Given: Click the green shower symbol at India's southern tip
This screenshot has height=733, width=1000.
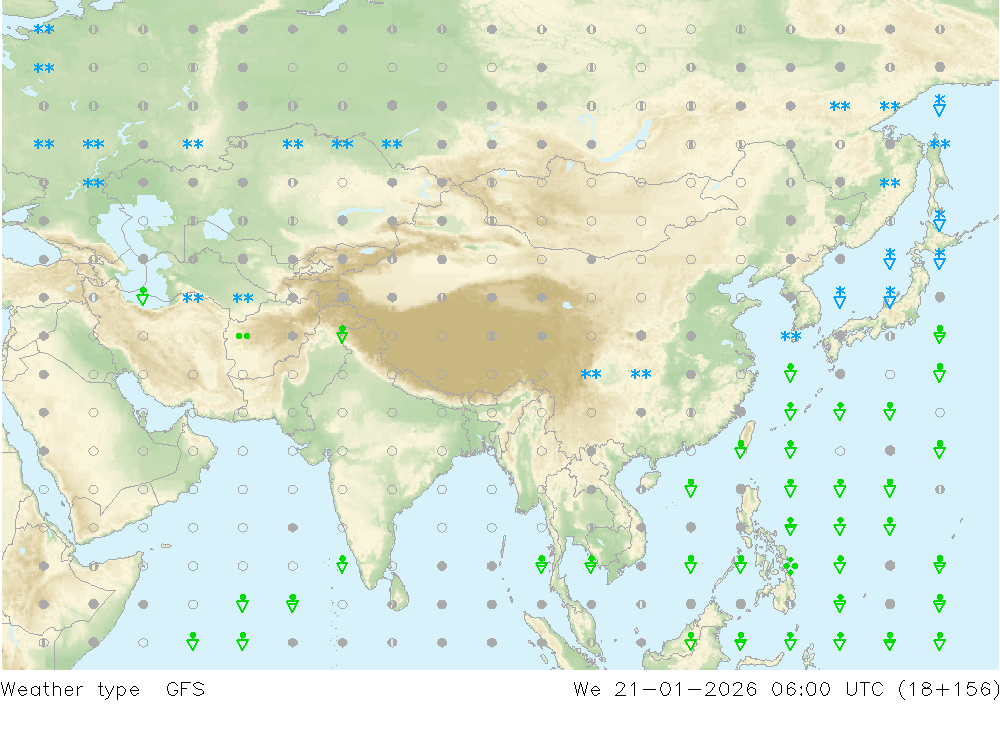Looking at the screenshot, I should [342, 565].
